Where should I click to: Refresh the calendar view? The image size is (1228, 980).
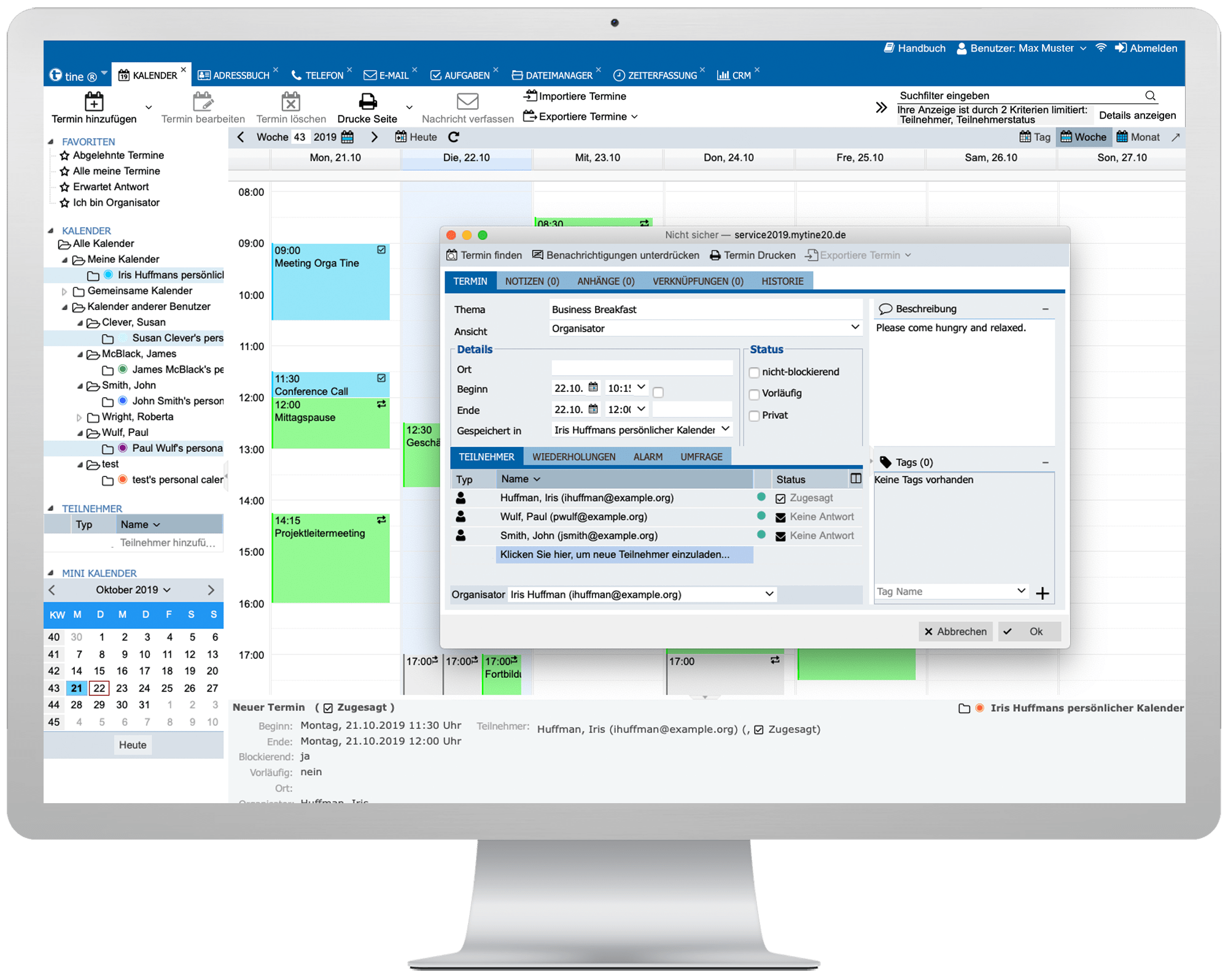click(454, 137)
